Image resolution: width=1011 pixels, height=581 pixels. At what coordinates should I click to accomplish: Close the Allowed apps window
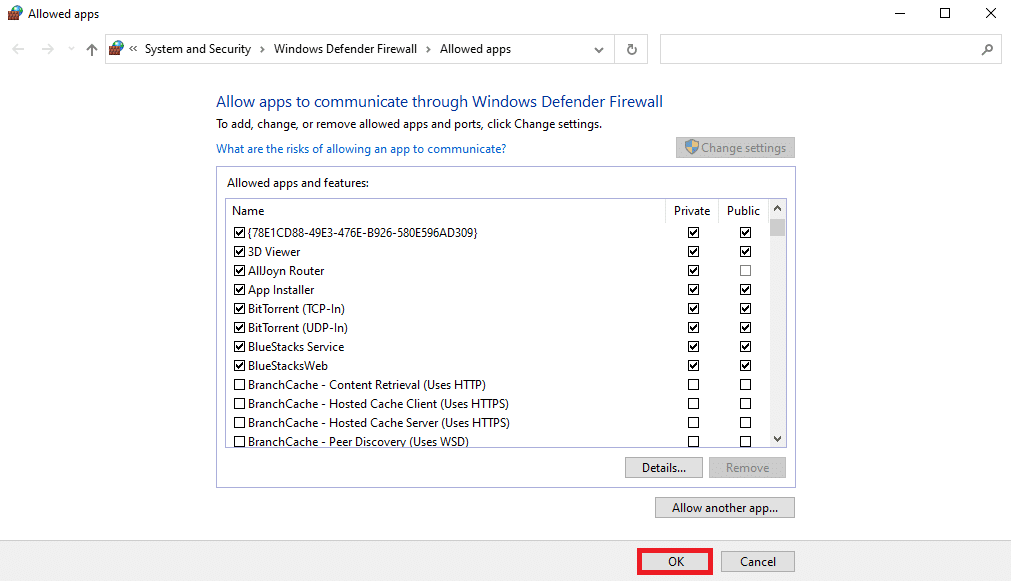coord(991,14)
